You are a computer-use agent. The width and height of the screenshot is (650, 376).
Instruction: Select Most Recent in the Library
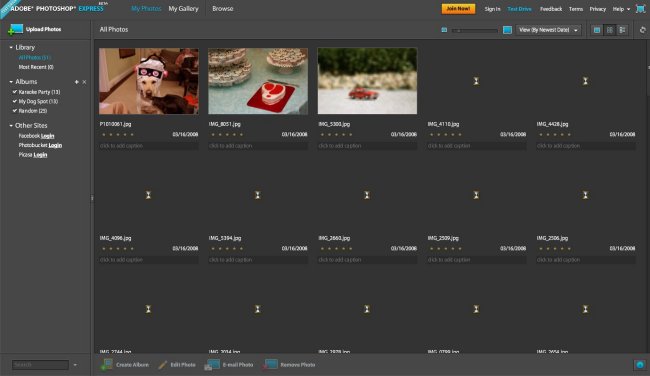36,67
